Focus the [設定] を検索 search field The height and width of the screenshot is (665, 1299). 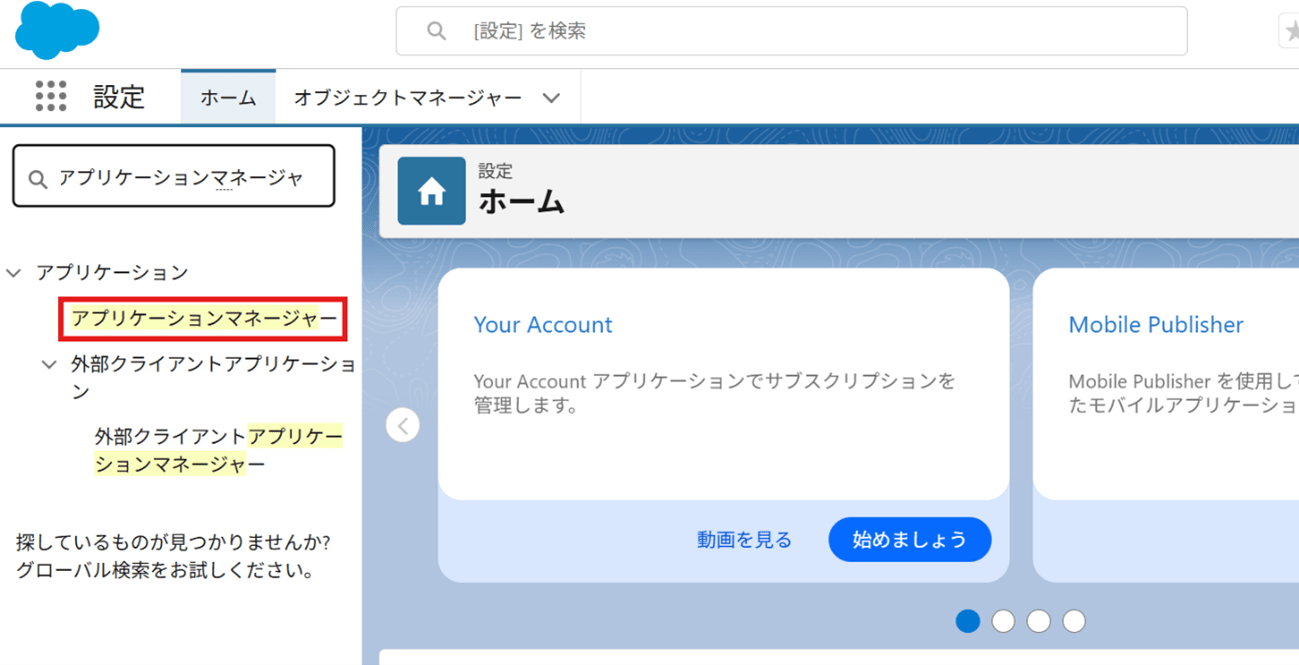(791, 31)
